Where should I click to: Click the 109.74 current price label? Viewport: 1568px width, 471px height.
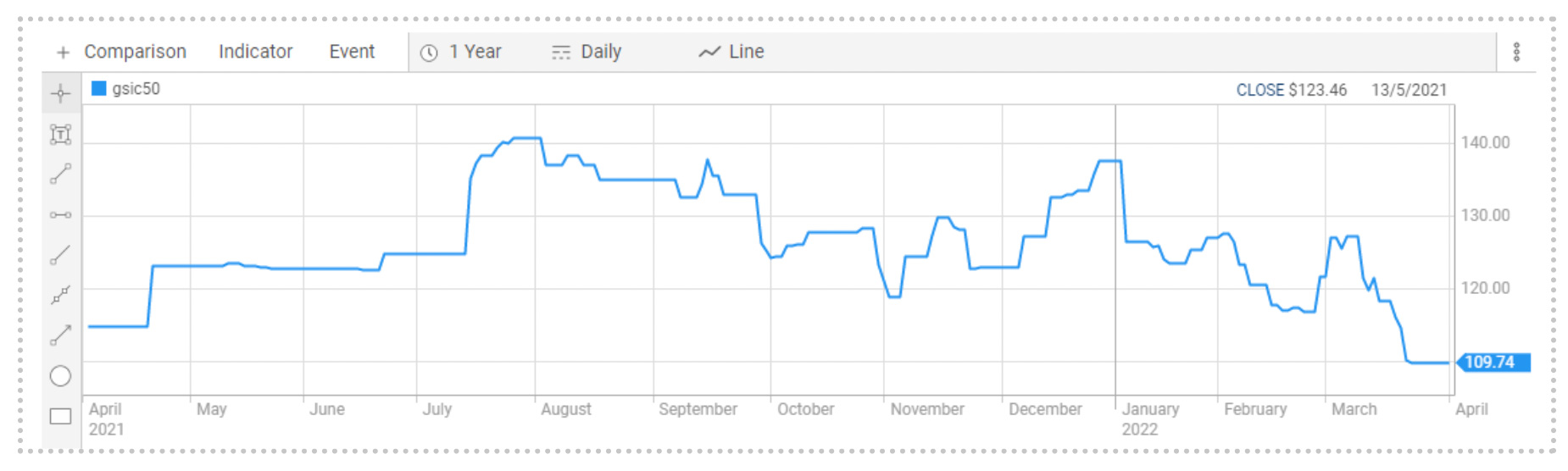[1493, 363]
